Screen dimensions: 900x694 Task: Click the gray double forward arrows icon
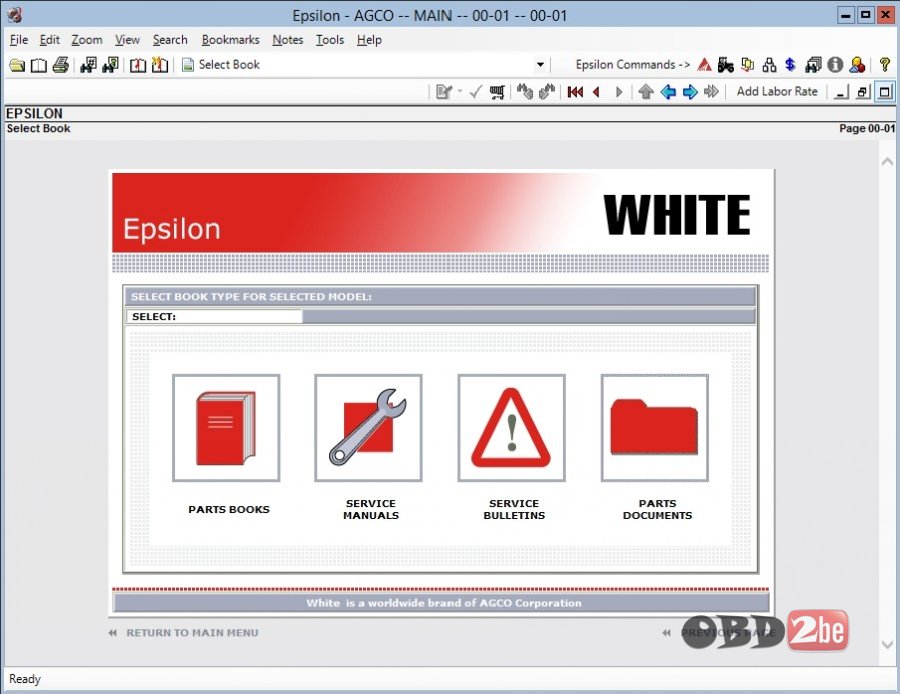(711, 92)
